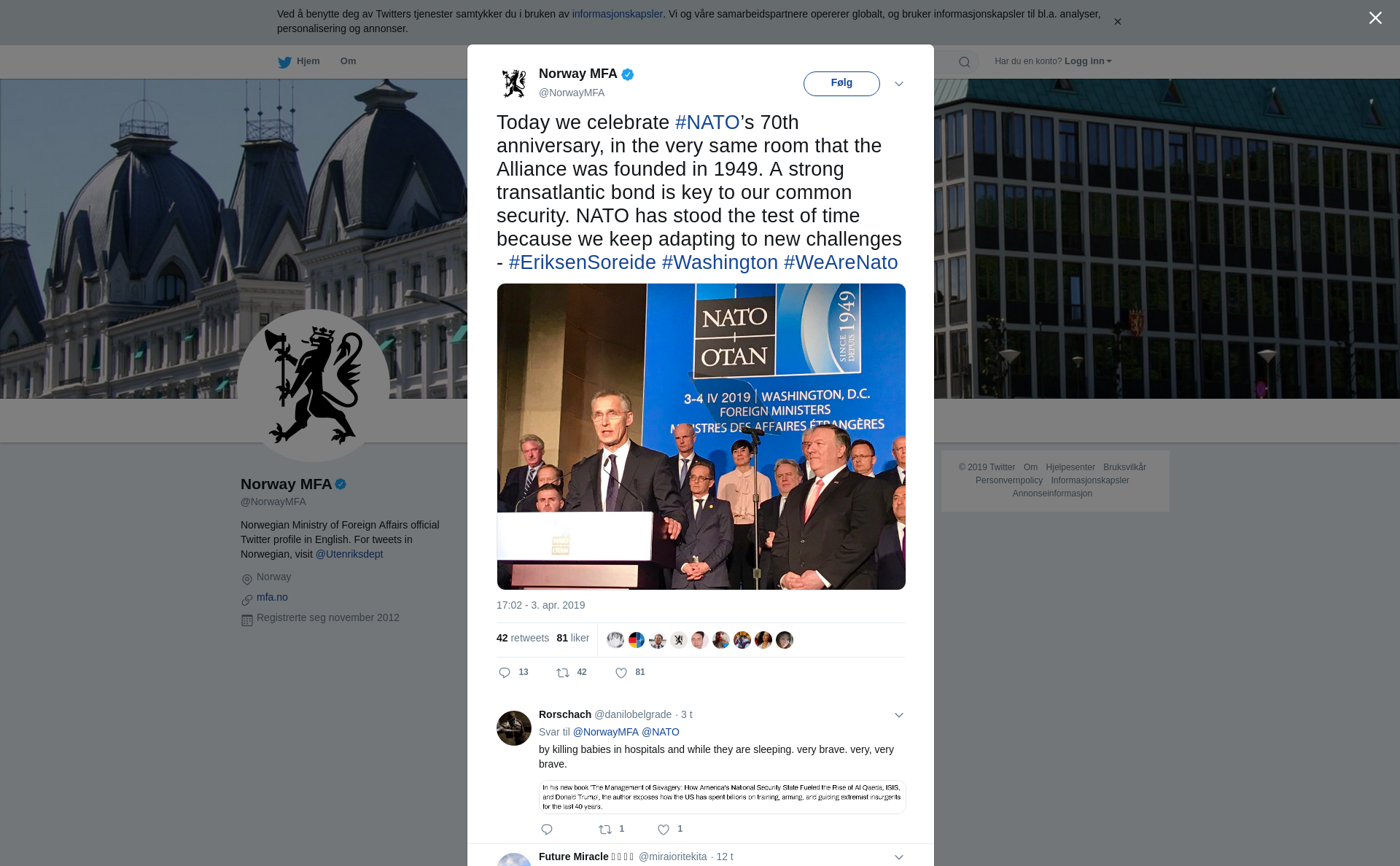Open the mfa.no website link

[272, 597]
